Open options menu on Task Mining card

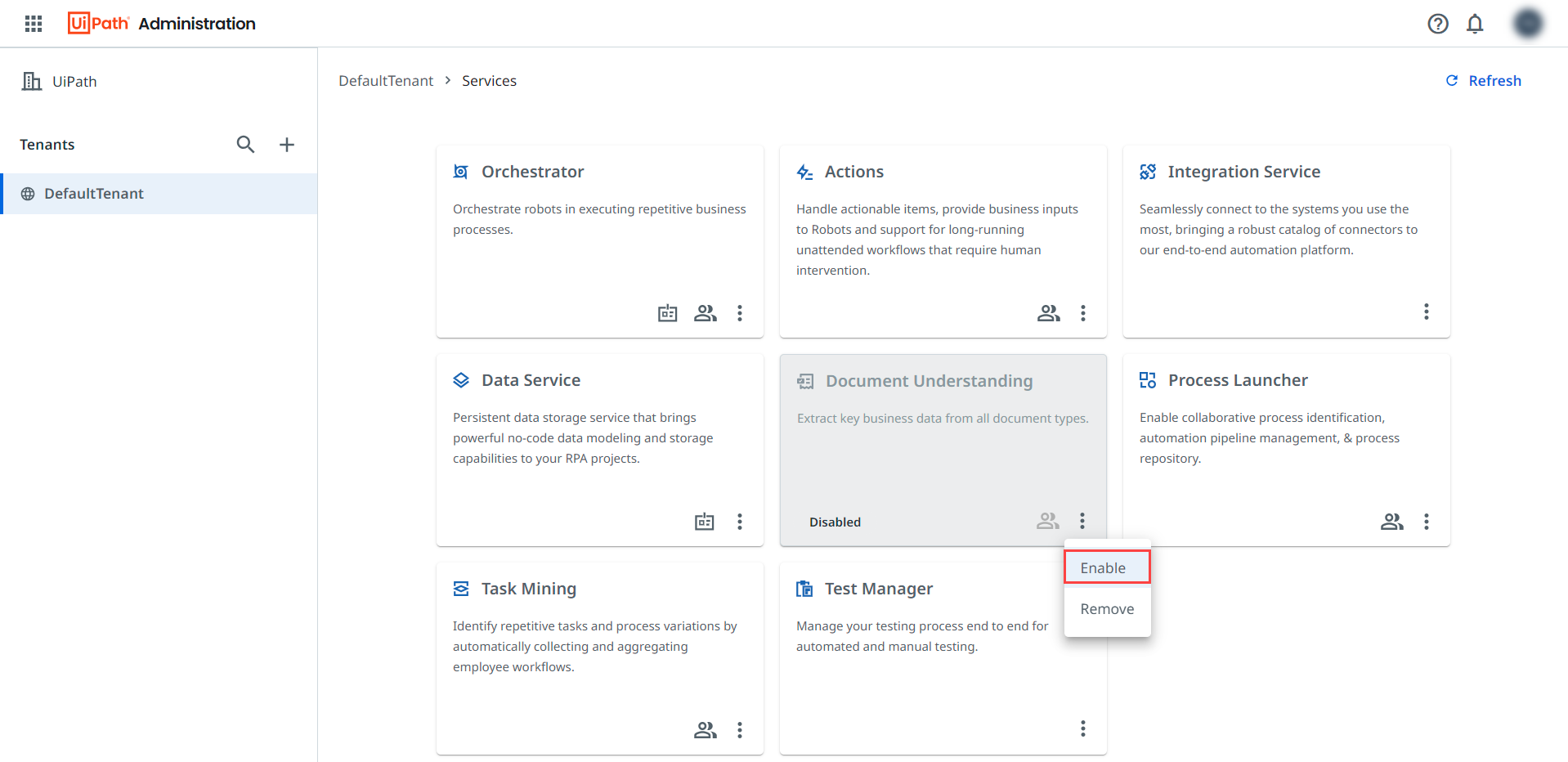point(740,729)
